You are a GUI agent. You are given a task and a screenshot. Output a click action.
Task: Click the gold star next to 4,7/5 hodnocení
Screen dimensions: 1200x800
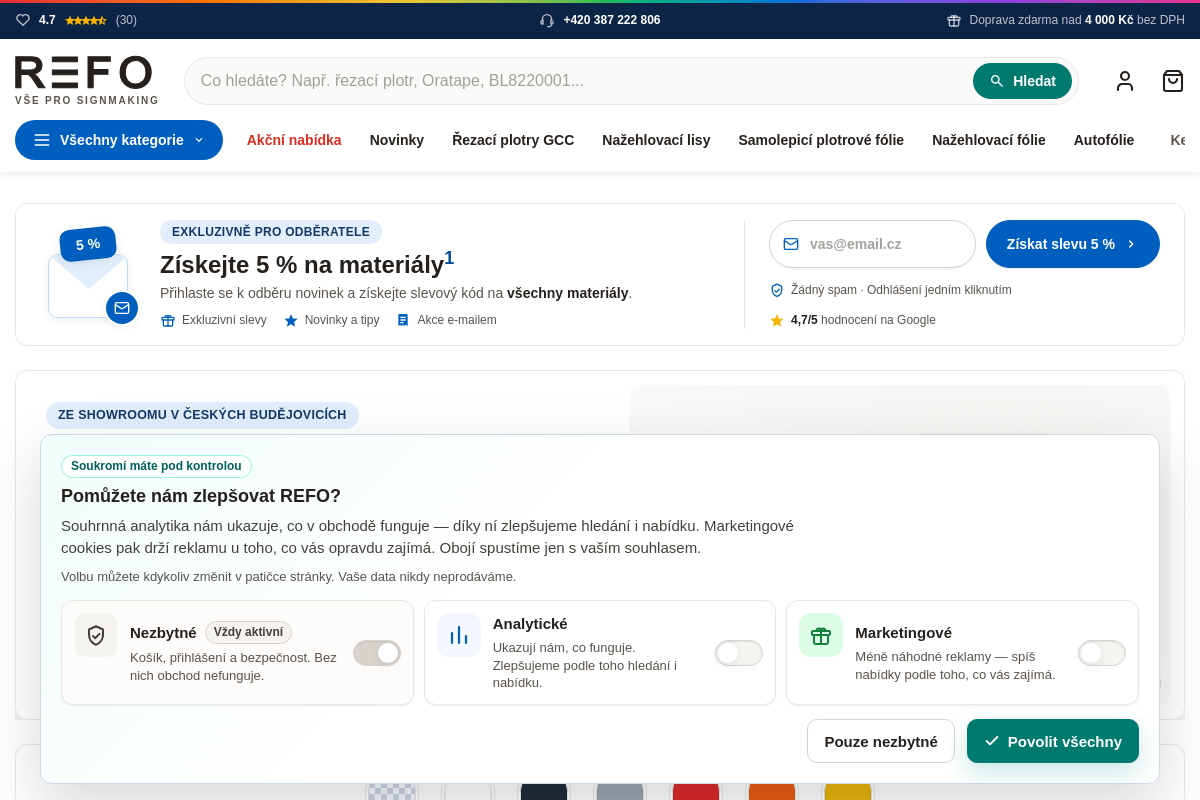tap(777, 320)
